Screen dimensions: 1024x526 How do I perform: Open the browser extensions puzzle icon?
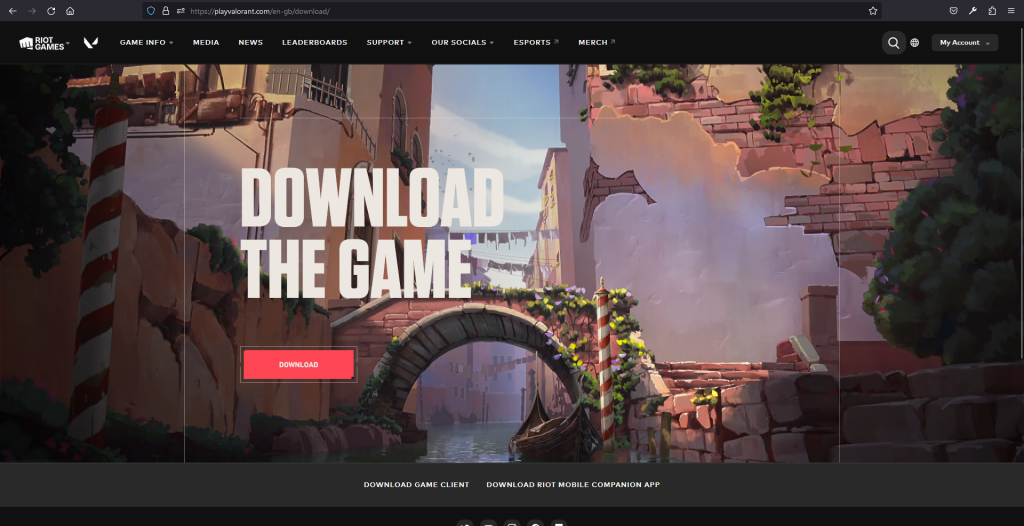pos(992,11)
